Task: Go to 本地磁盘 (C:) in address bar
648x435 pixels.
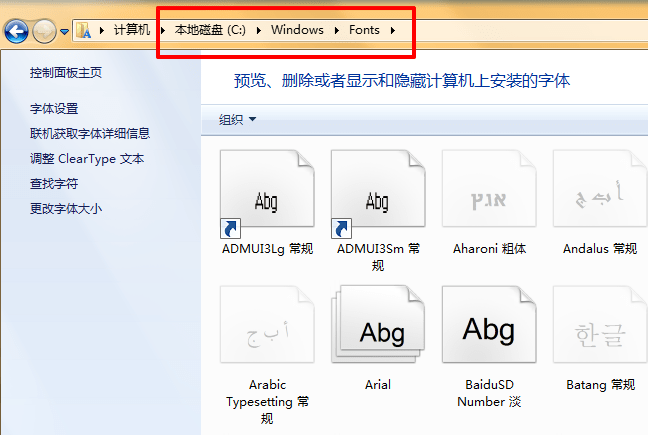Action: tap(210, 30)
